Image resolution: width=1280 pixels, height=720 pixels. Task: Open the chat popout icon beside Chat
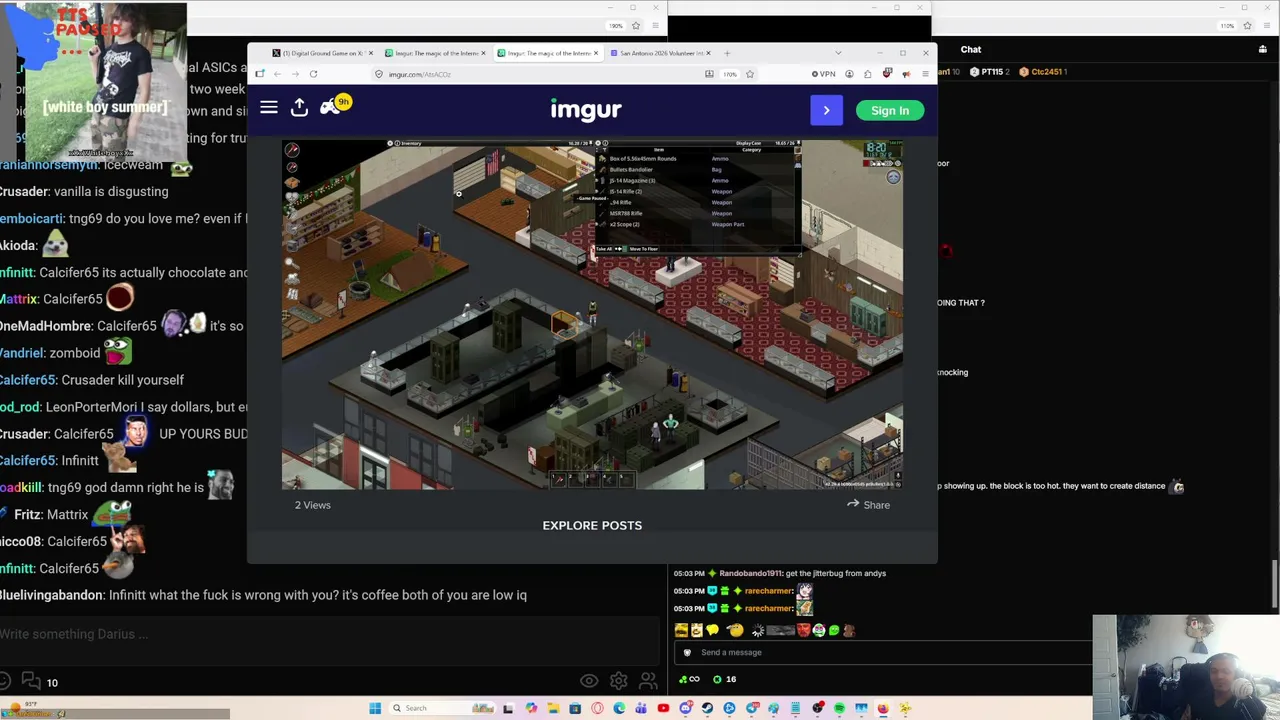[x=1263, y=49]
